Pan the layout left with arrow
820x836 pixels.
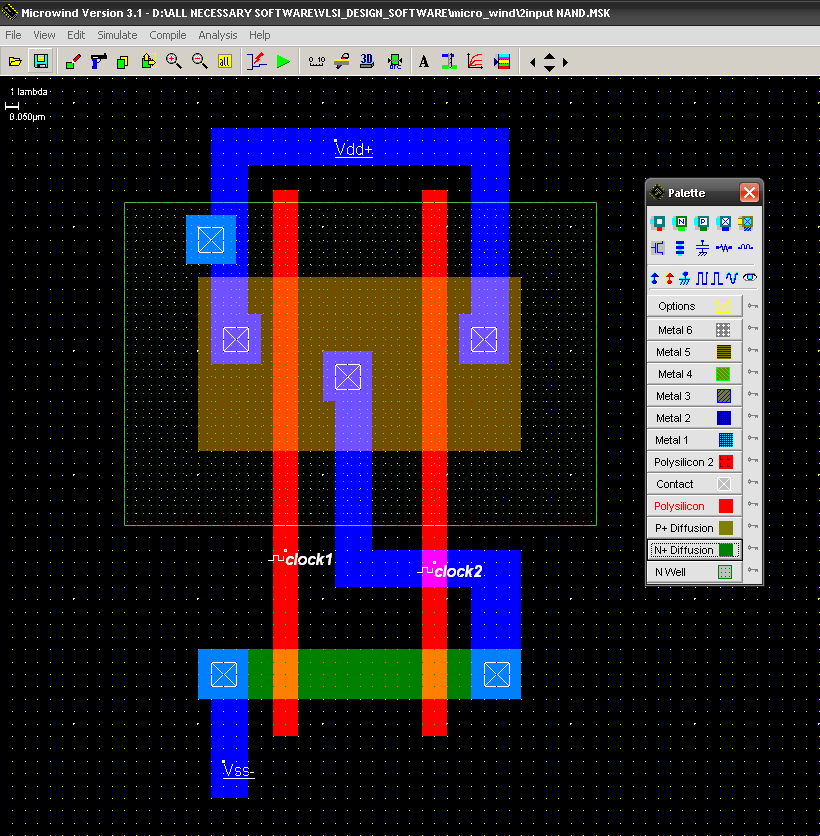532,62
